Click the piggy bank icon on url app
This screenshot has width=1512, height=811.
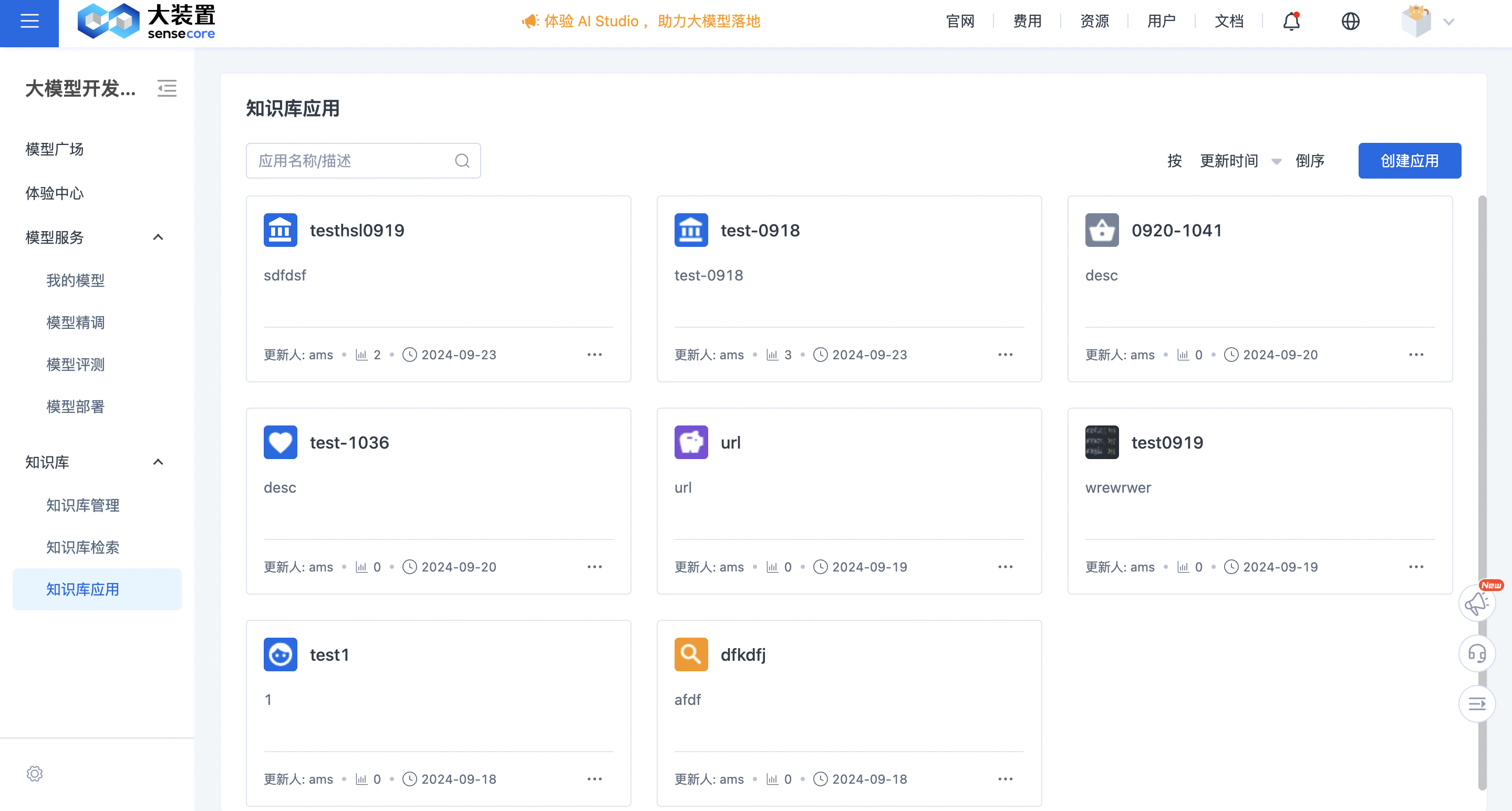(691, 442)
